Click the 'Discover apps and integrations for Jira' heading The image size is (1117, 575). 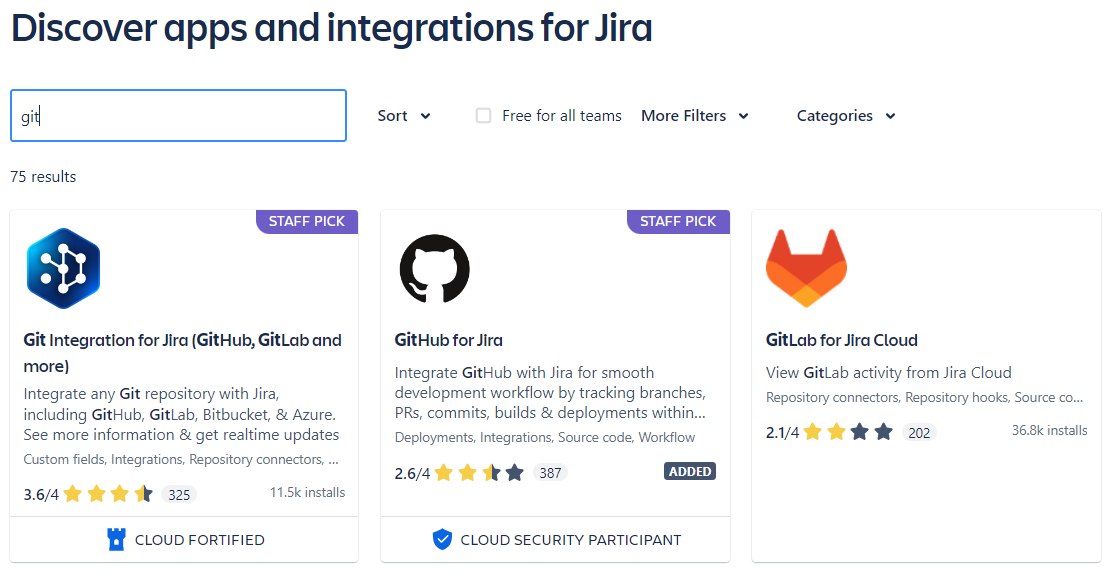[331, 29]
